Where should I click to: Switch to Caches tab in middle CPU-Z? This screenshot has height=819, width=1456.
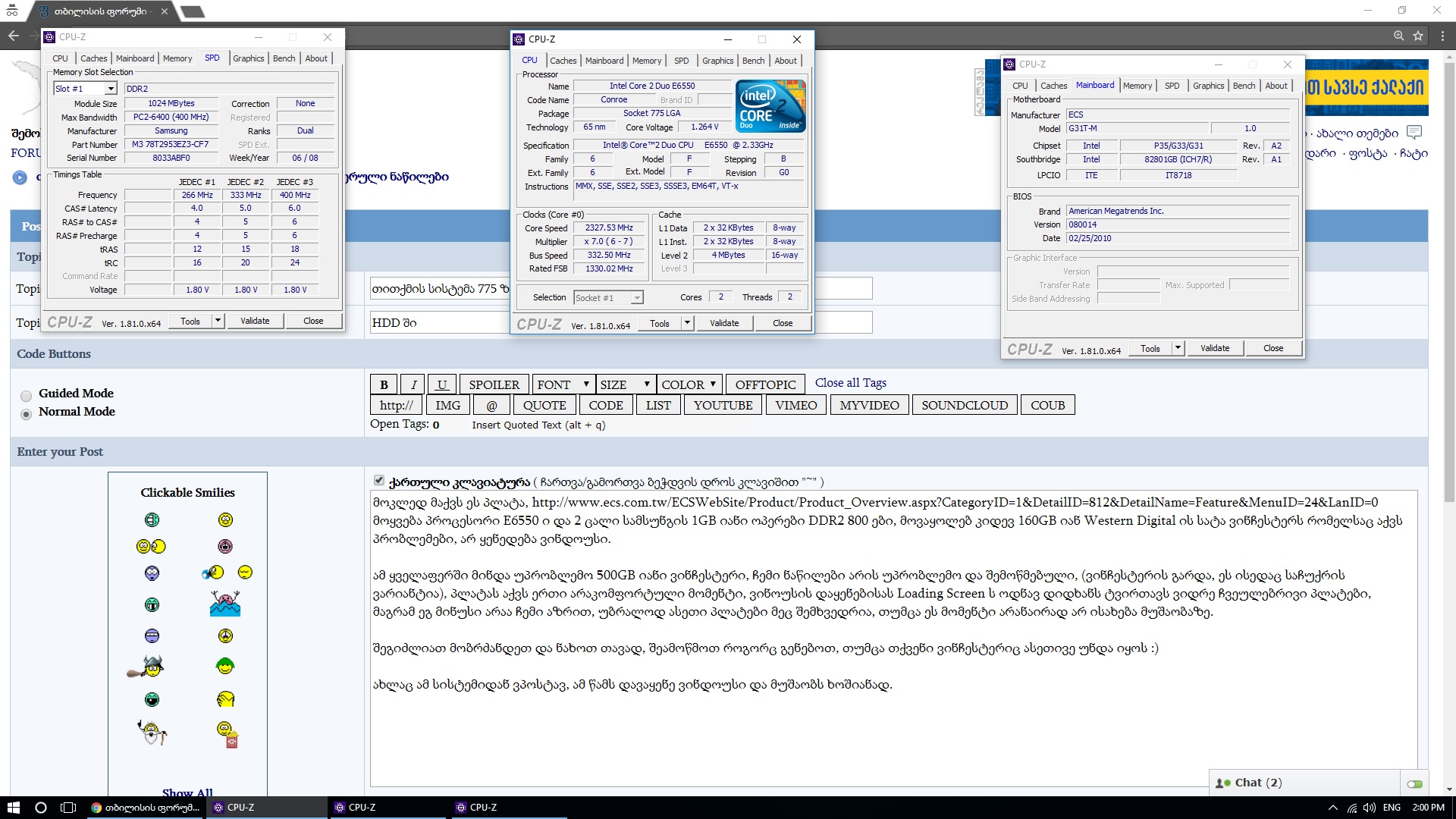pos(563,61)
